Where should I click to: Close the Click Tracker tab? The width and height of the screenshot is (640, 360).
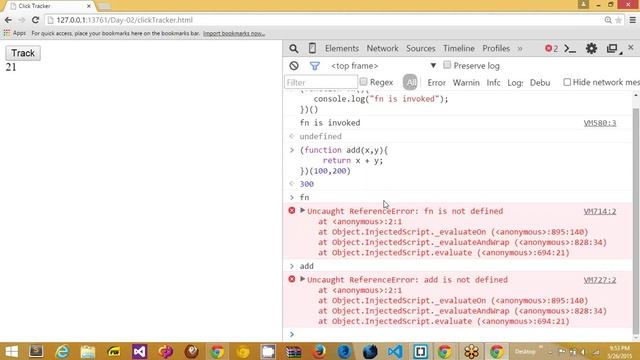(89, 6)
